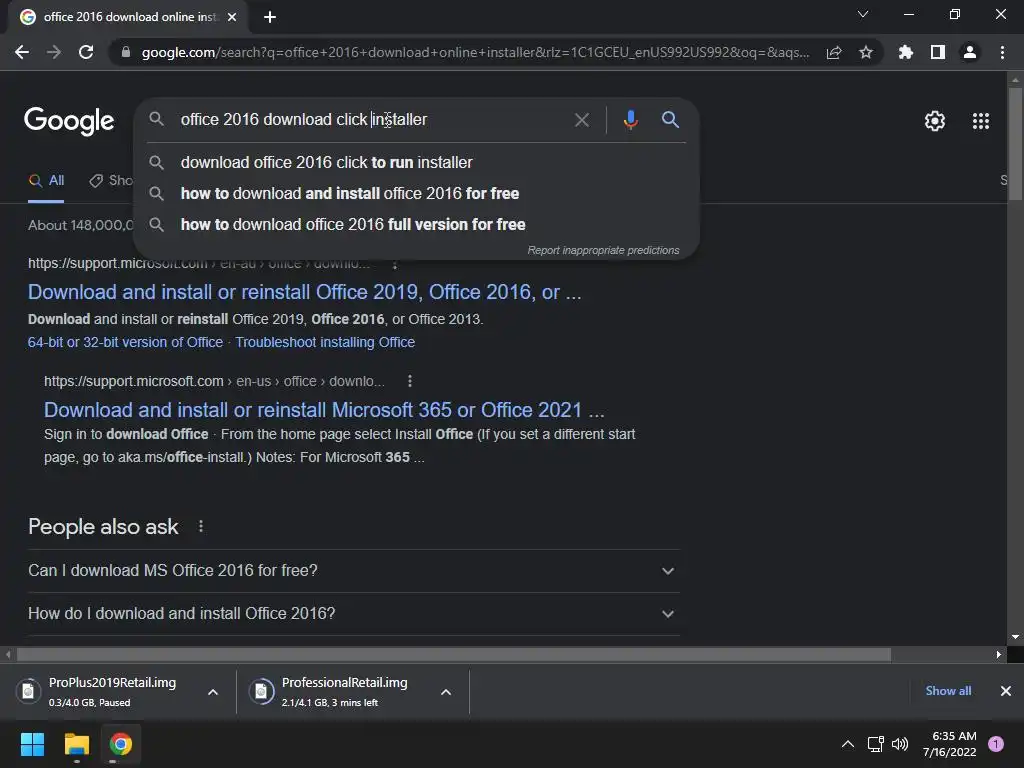Image resolution: width=1024 pixels, height=768 pixels.
Task: Open the Google apps grid
Action: pos(981,121)
